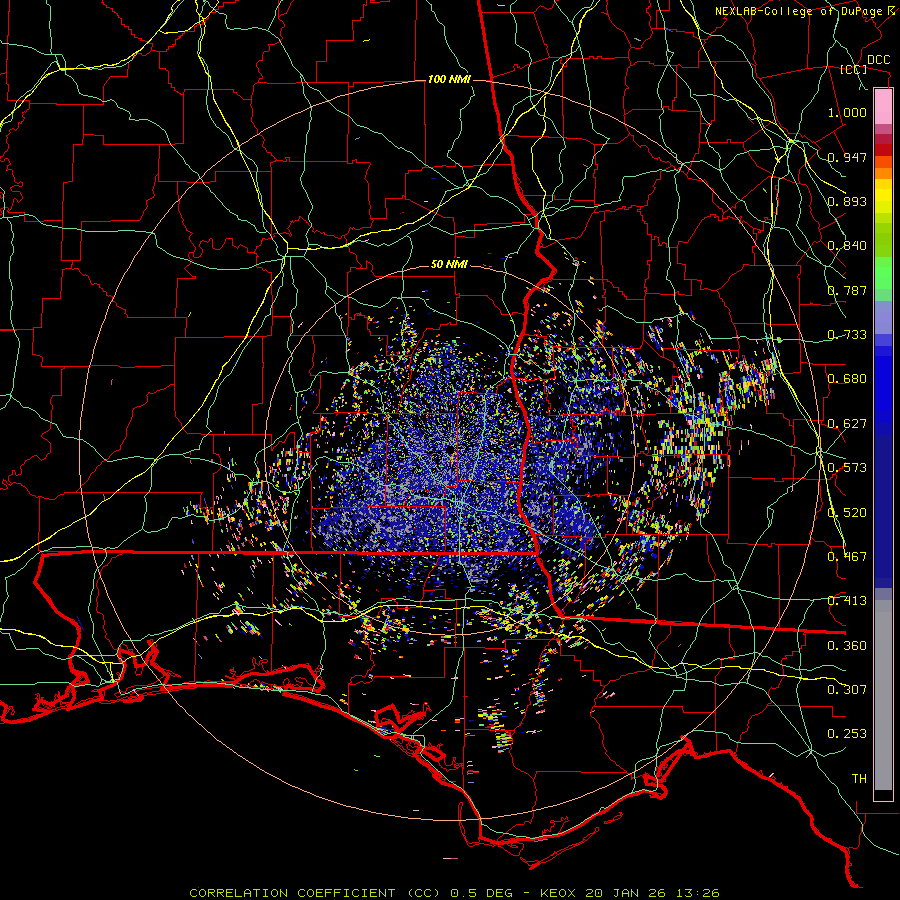Click the green segment of the color bar
The width and height of the screenshot is (900, 900).
coord(883,272)
